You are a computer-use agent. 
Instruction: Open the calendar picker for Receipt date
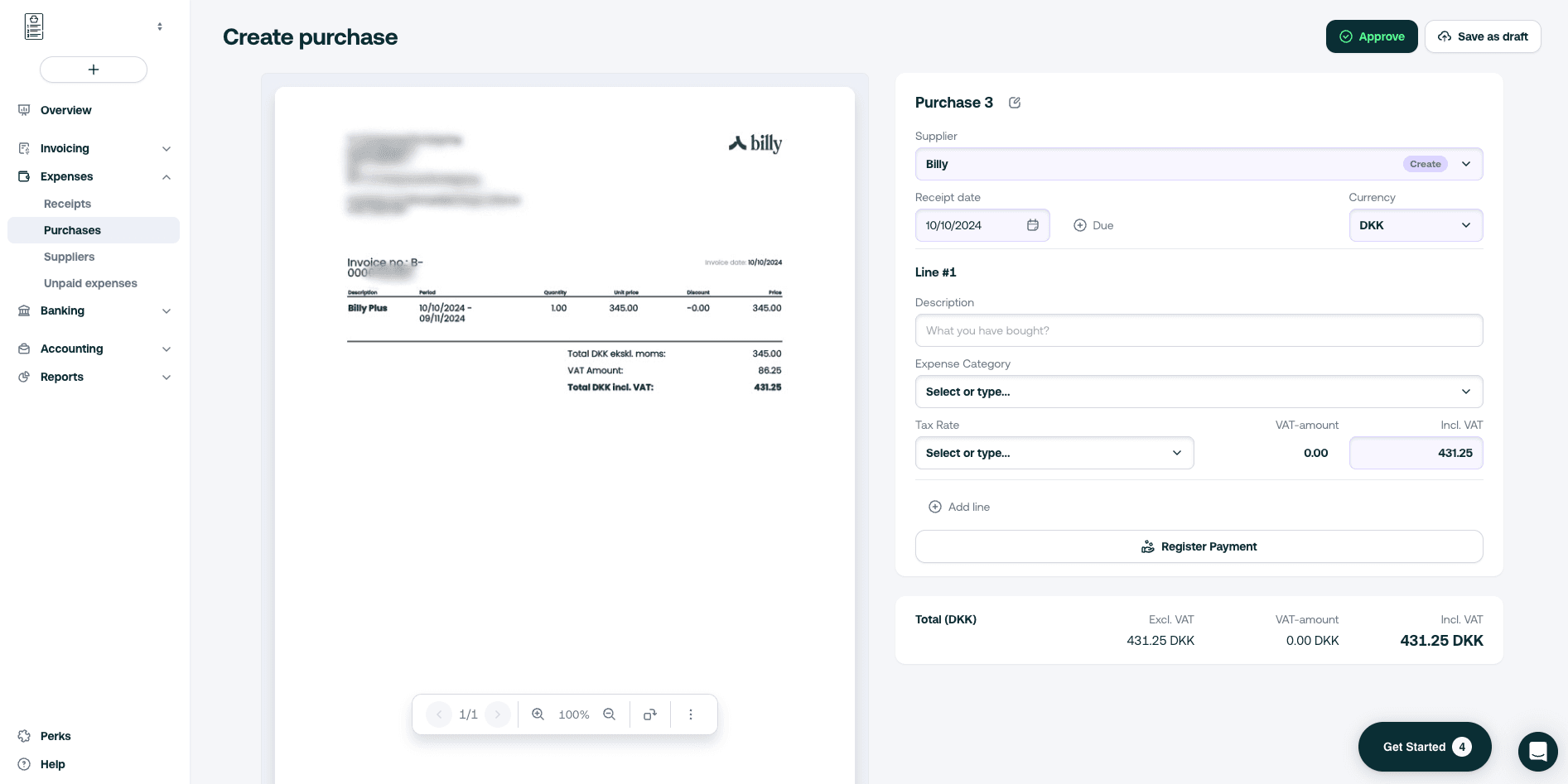1032,224
